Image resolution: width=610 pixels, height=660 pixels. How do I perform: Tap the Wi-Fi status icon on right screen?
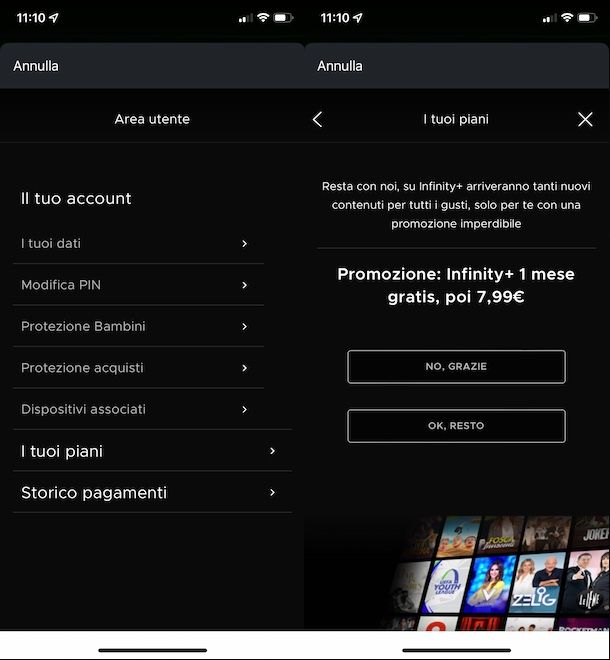pyautogui.click(x=567, y=18)
